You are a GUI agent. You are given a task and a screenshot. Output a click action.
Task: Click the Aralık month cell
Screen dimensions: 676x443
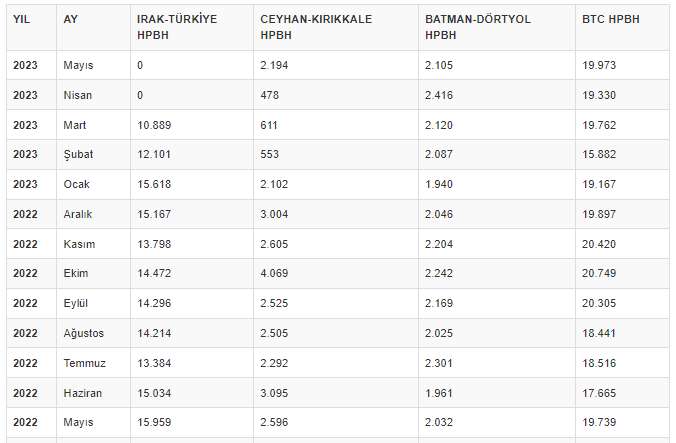click(x=78, y=214)
